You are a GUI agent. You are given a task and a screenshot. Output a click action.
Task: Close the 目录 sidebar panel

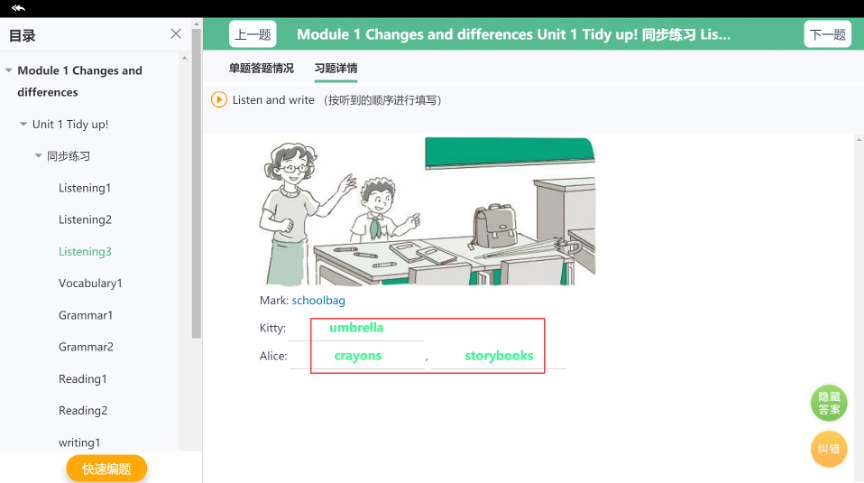176,34
